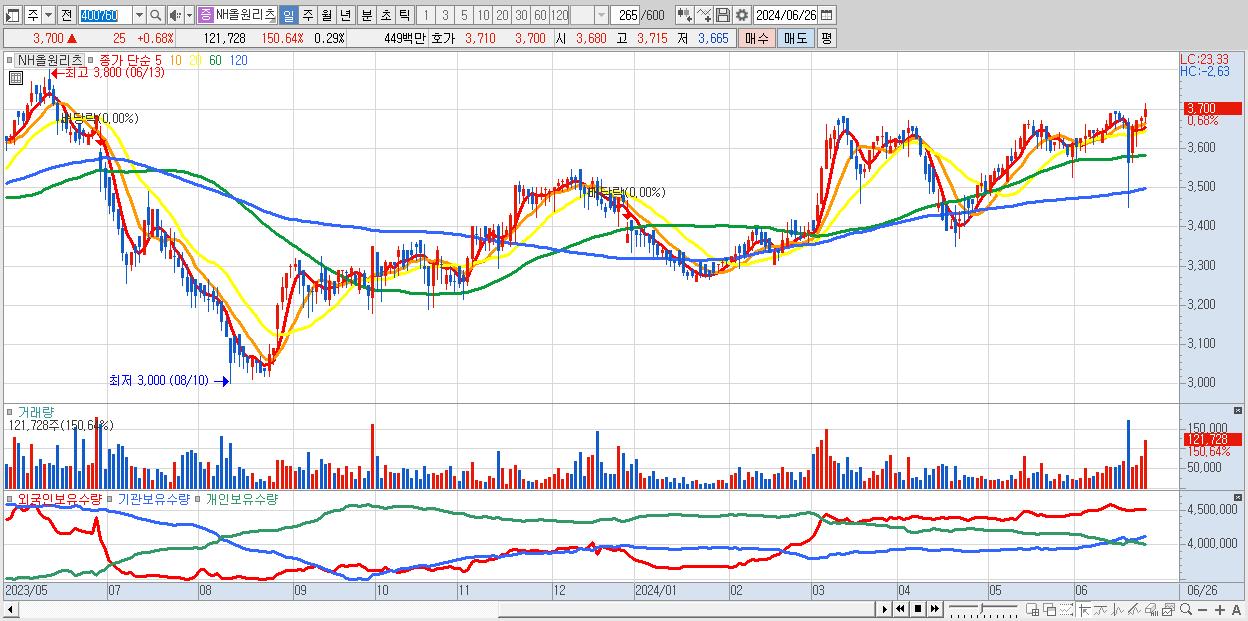Toggle the side panel icon at far left
This screenshot has width=1248, height=621.
point(13,15)
